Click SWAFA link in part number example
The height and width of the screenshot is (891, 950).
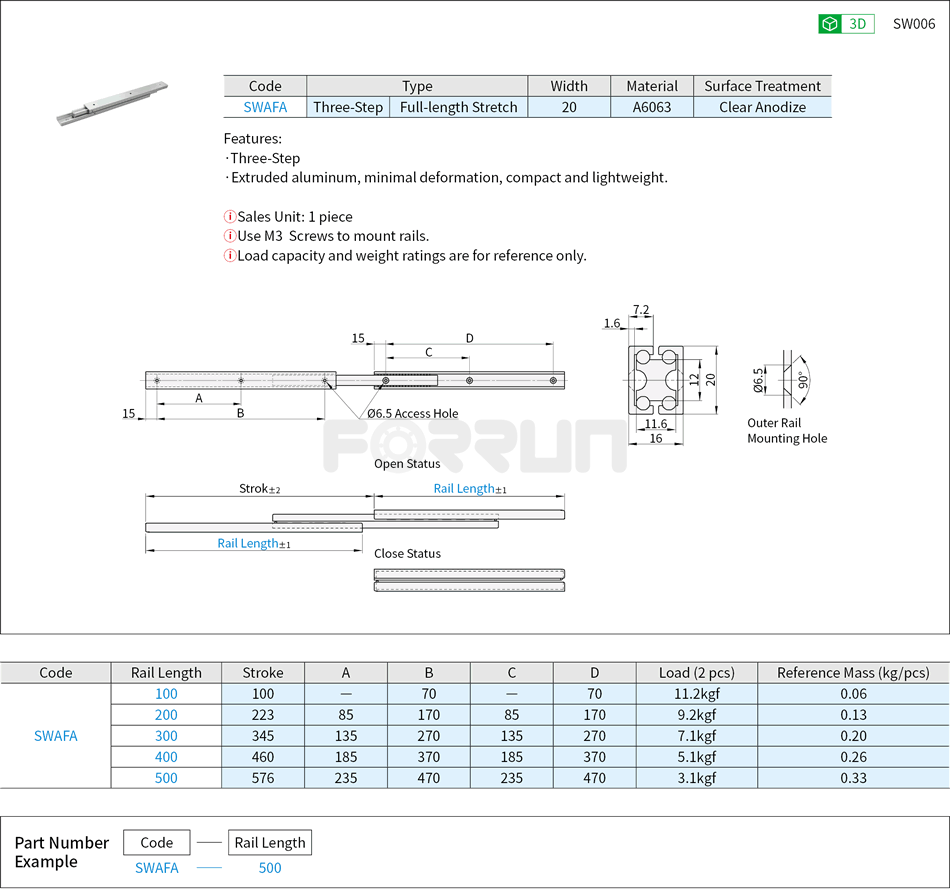pos(156,868)
